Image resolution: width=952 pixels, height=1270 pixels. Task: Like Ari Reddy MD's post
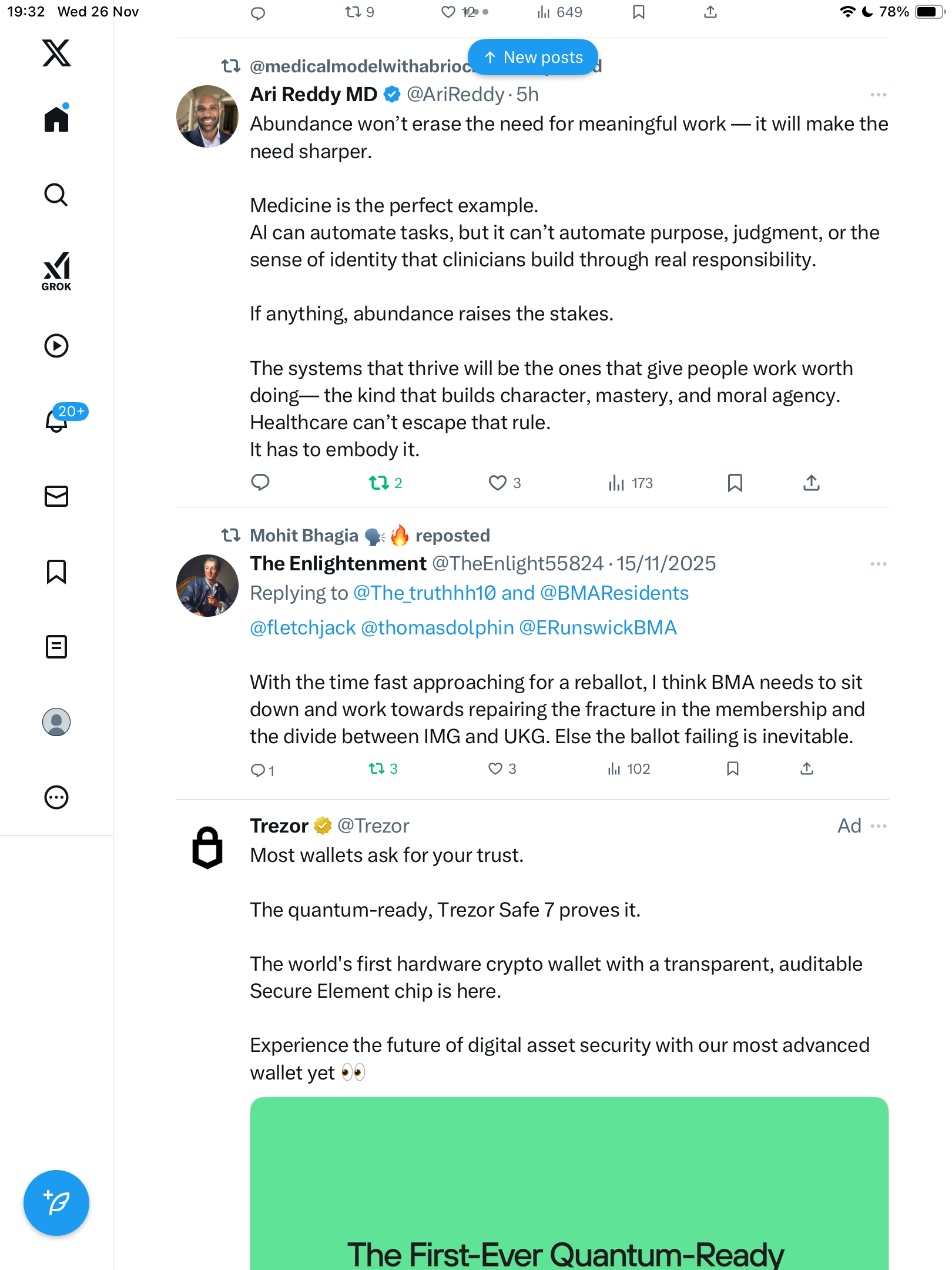tap(498, 483)
